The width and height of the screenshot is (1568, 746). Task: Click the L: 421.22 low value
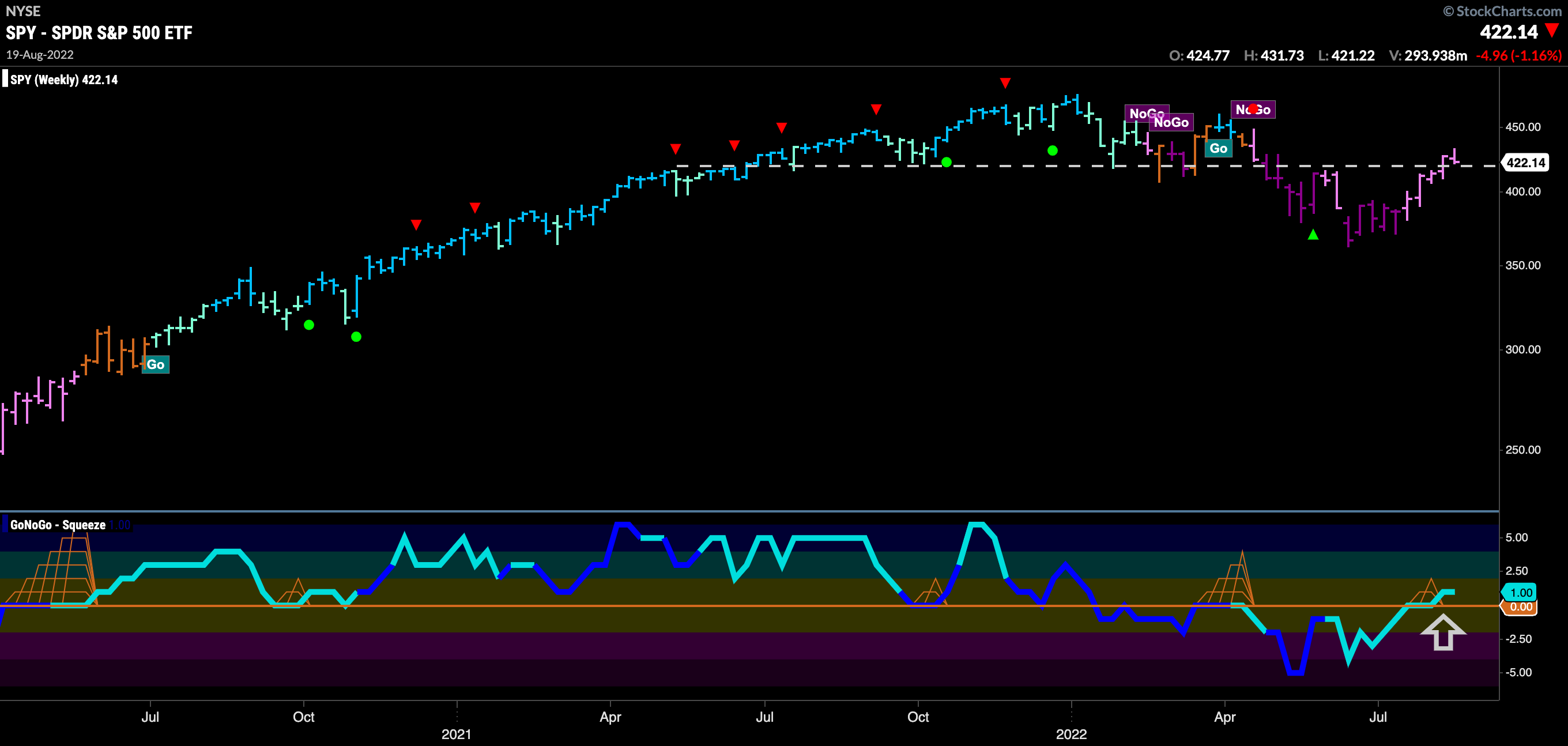1347,55
